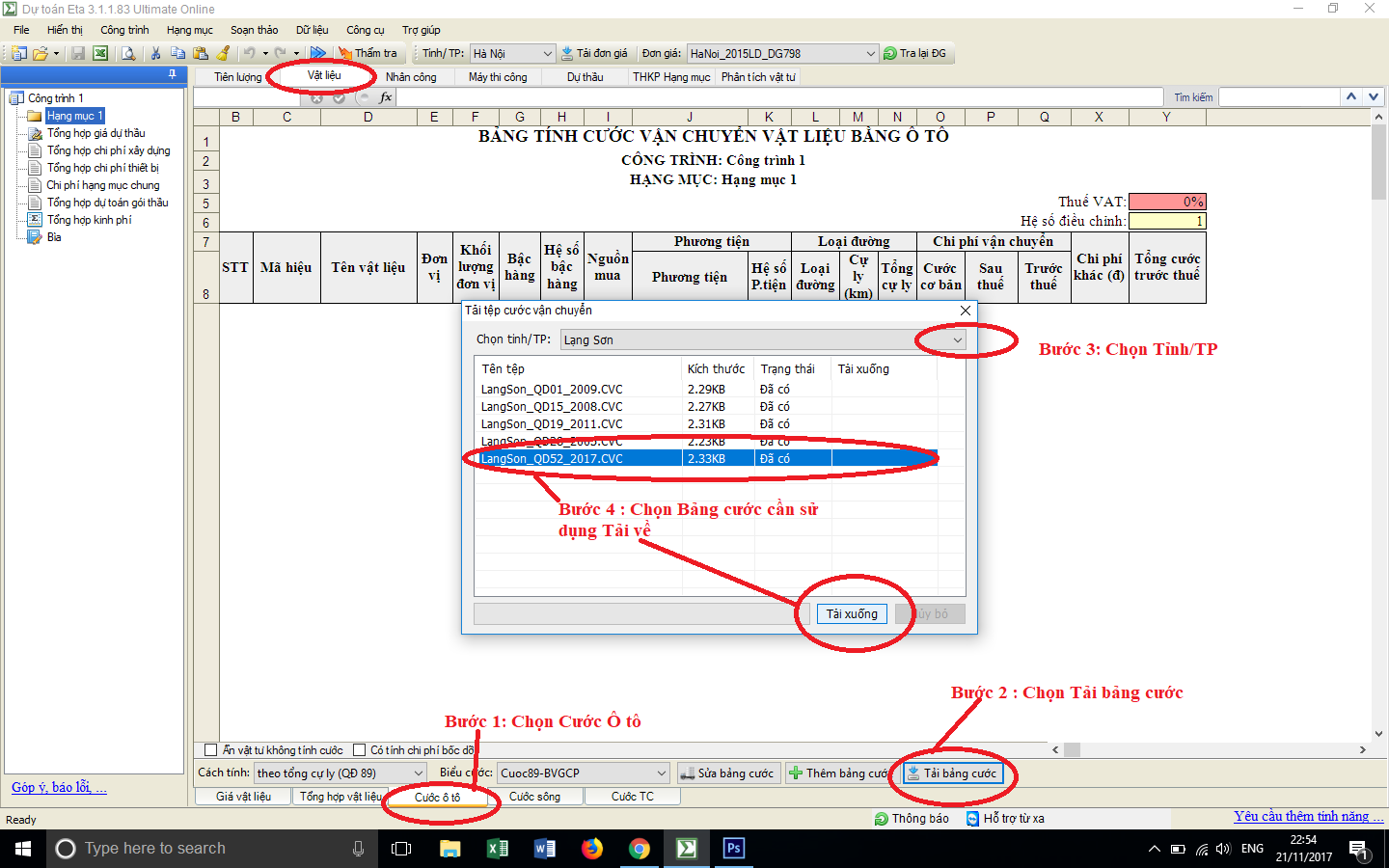Viewport: 1389px width, 868px height.
Task: Click the broom clear-format icon
Action: pyautogui.click(x=224, y=54)
